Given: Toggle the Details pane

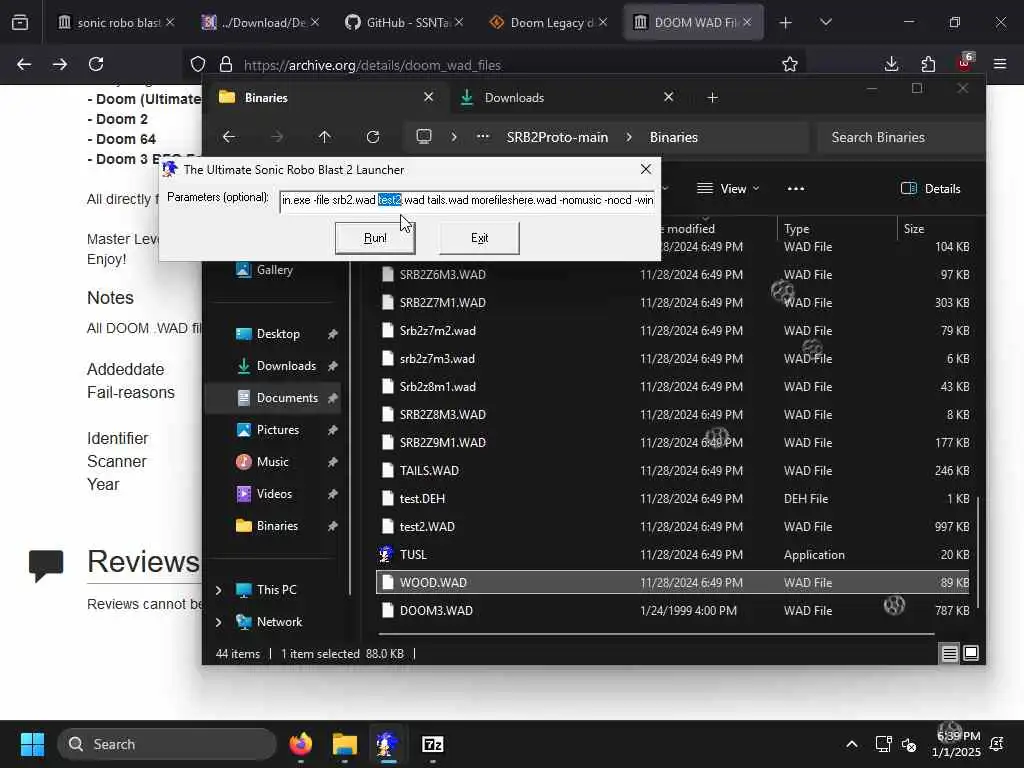Looking at the screenshot, I should pyautogui.click(x=931, y=189).
